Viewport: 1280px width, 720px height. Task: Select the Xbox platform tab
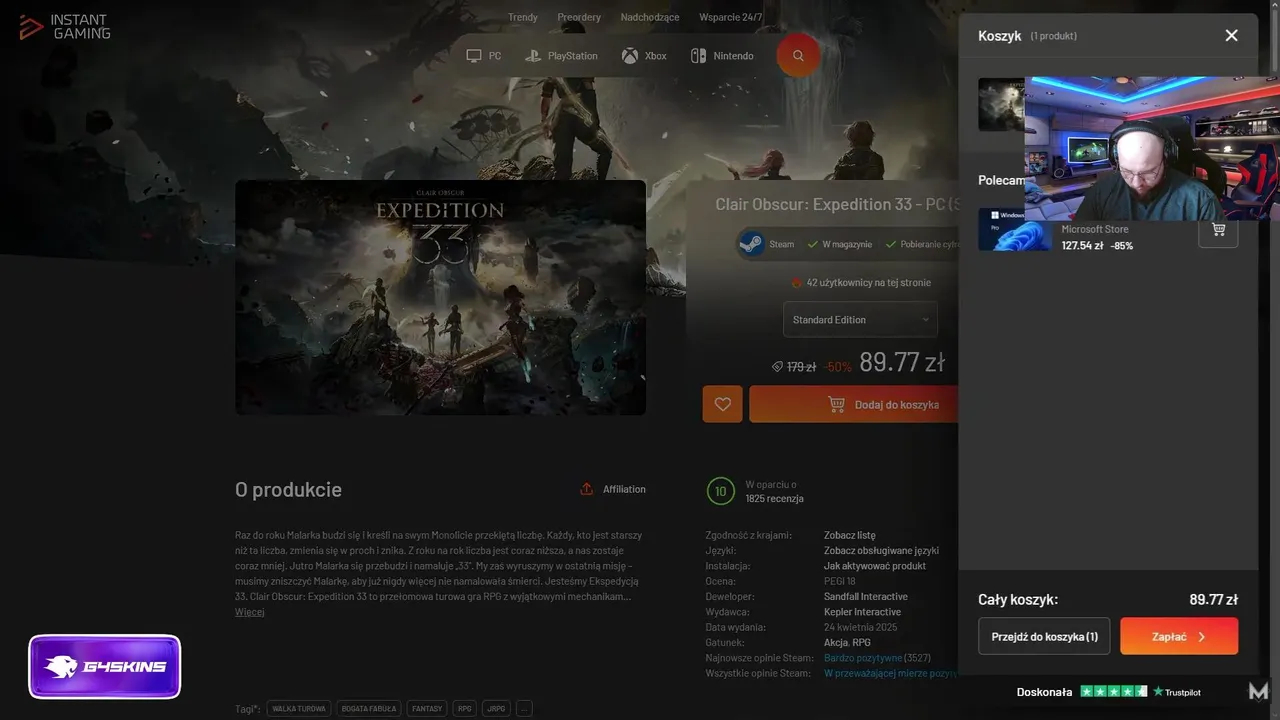point(644,56)
